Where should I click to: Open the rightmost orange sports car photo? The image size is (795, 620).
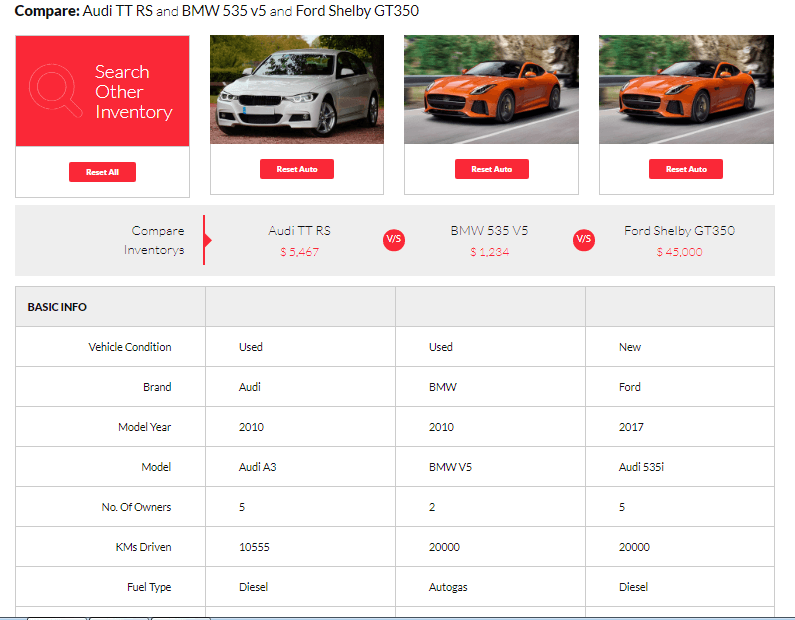coord(686,89)
